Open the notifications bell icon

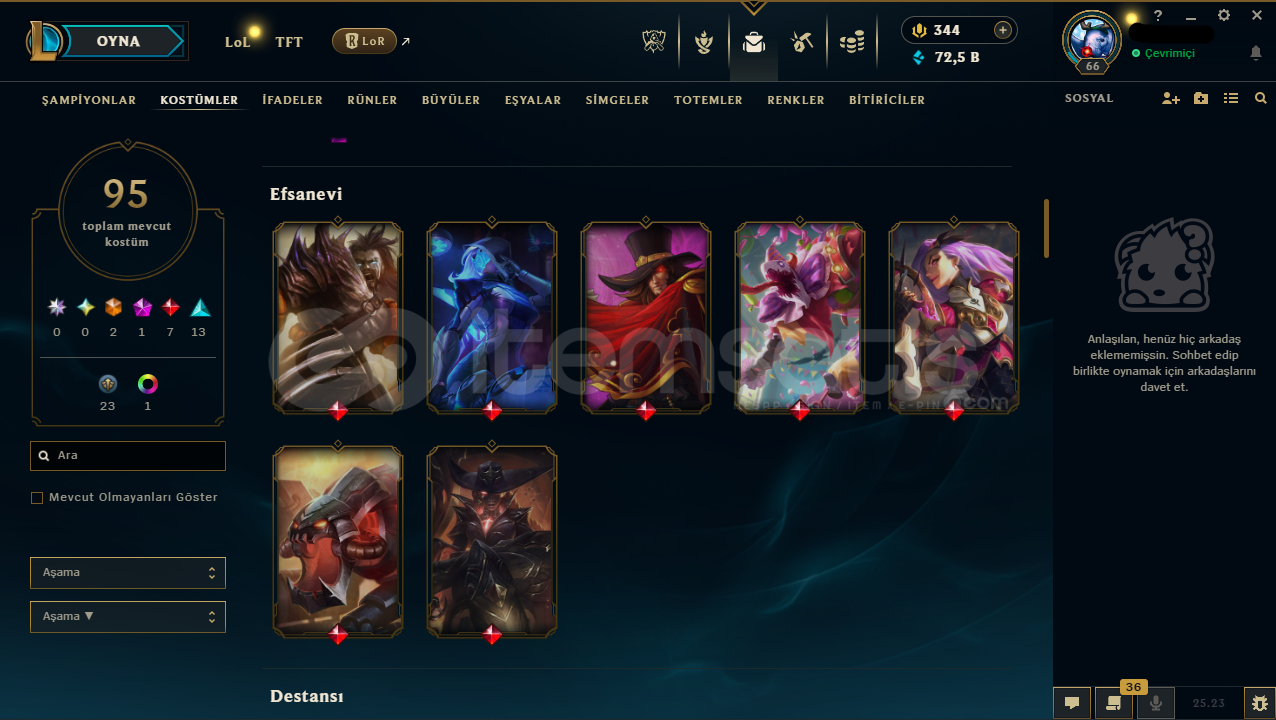click(1256, 53)
